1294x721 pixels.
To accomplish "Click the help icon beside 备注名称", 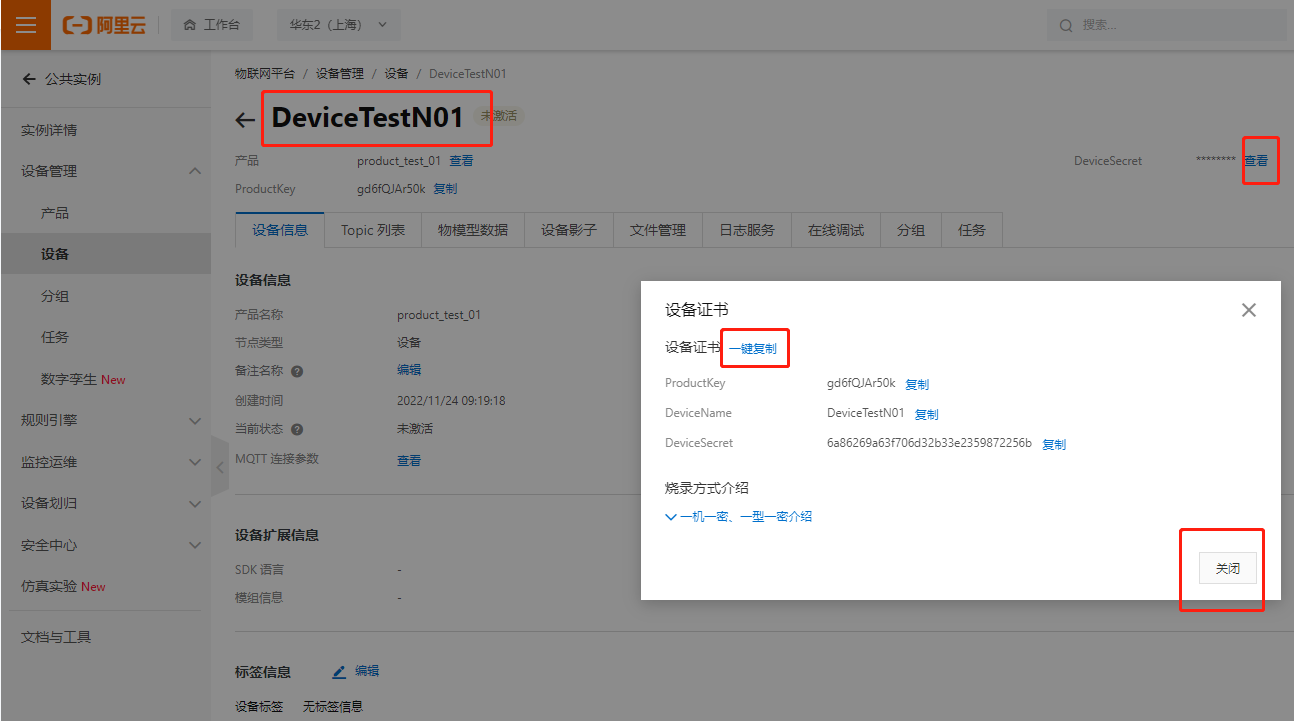I will click(x=297, y=371).
